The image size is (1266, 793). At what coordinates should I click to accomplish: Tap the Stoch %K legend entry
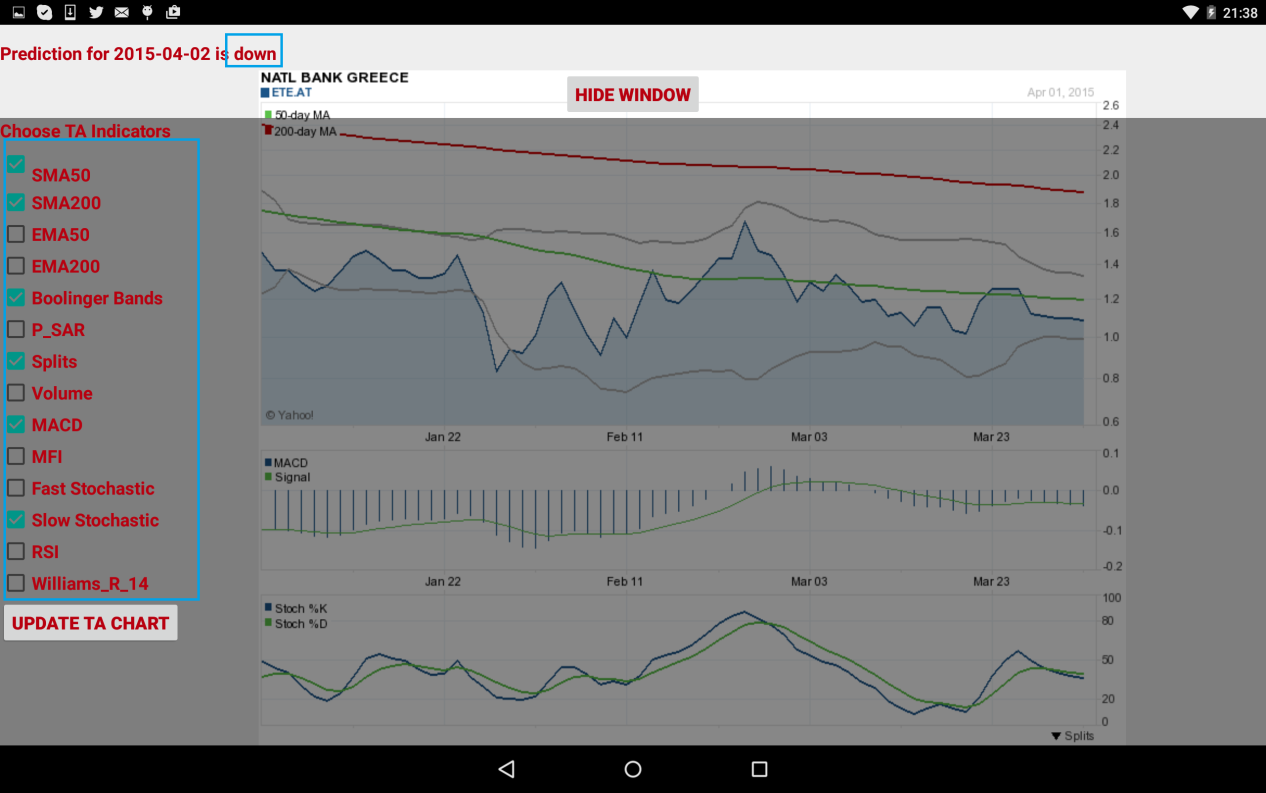tap(295, 608)
